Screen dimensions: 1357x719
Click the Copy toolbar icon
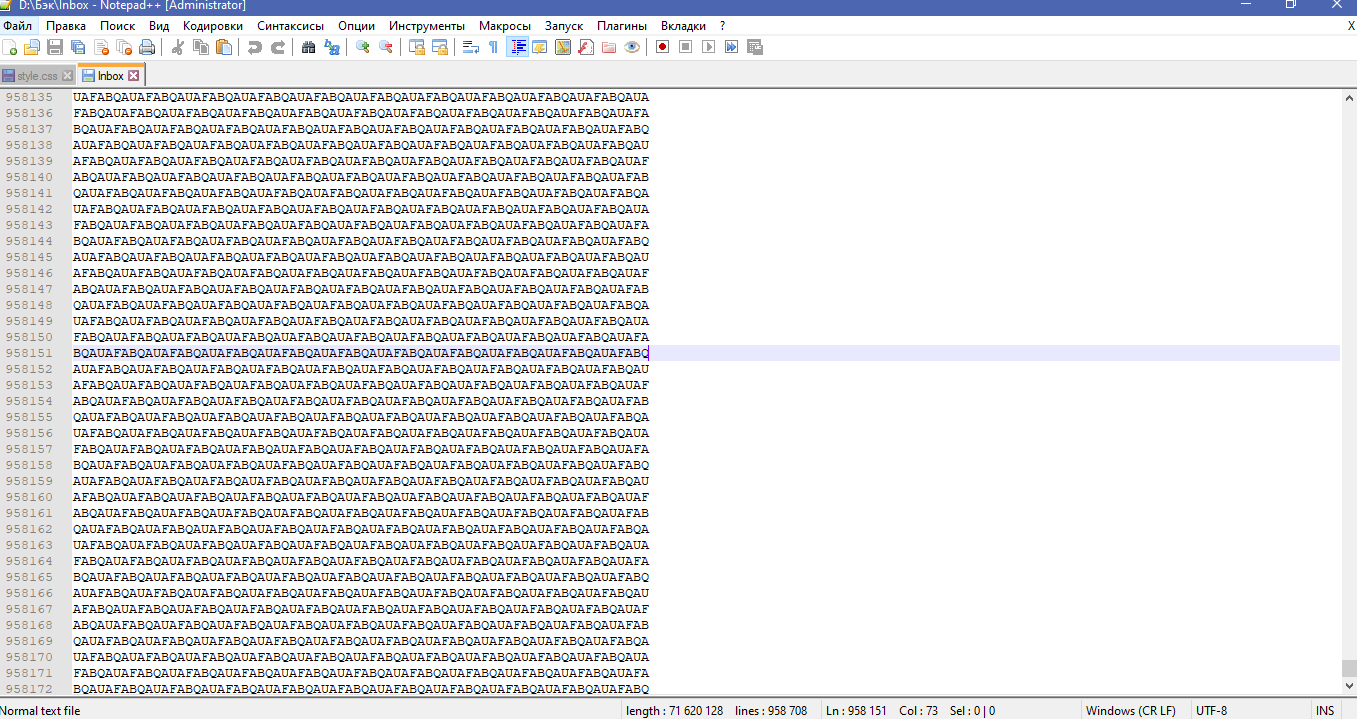click(x=201, y=47)
